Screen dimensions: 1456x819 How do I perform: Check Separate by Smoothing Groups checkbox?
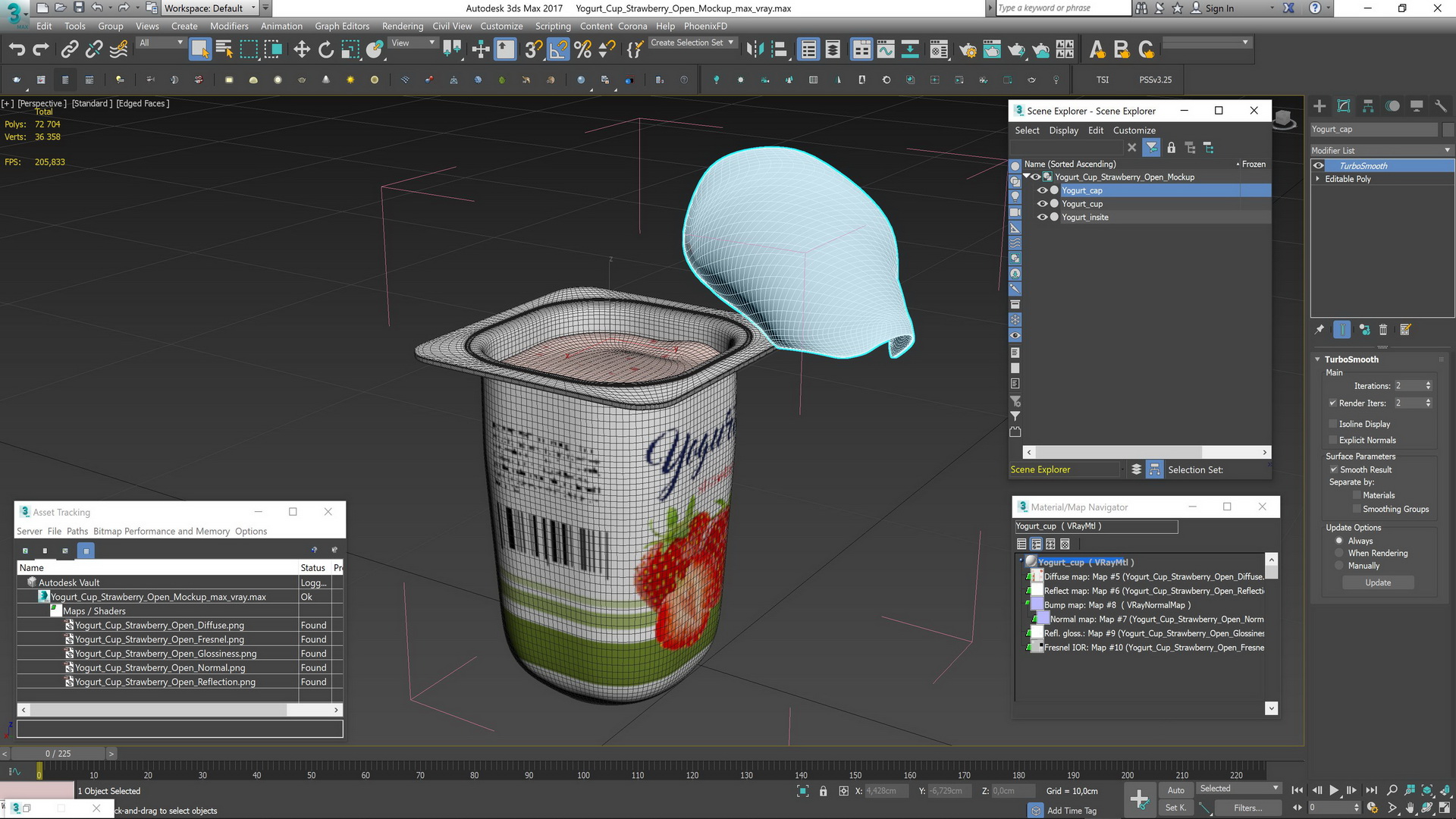(1357, 510)
